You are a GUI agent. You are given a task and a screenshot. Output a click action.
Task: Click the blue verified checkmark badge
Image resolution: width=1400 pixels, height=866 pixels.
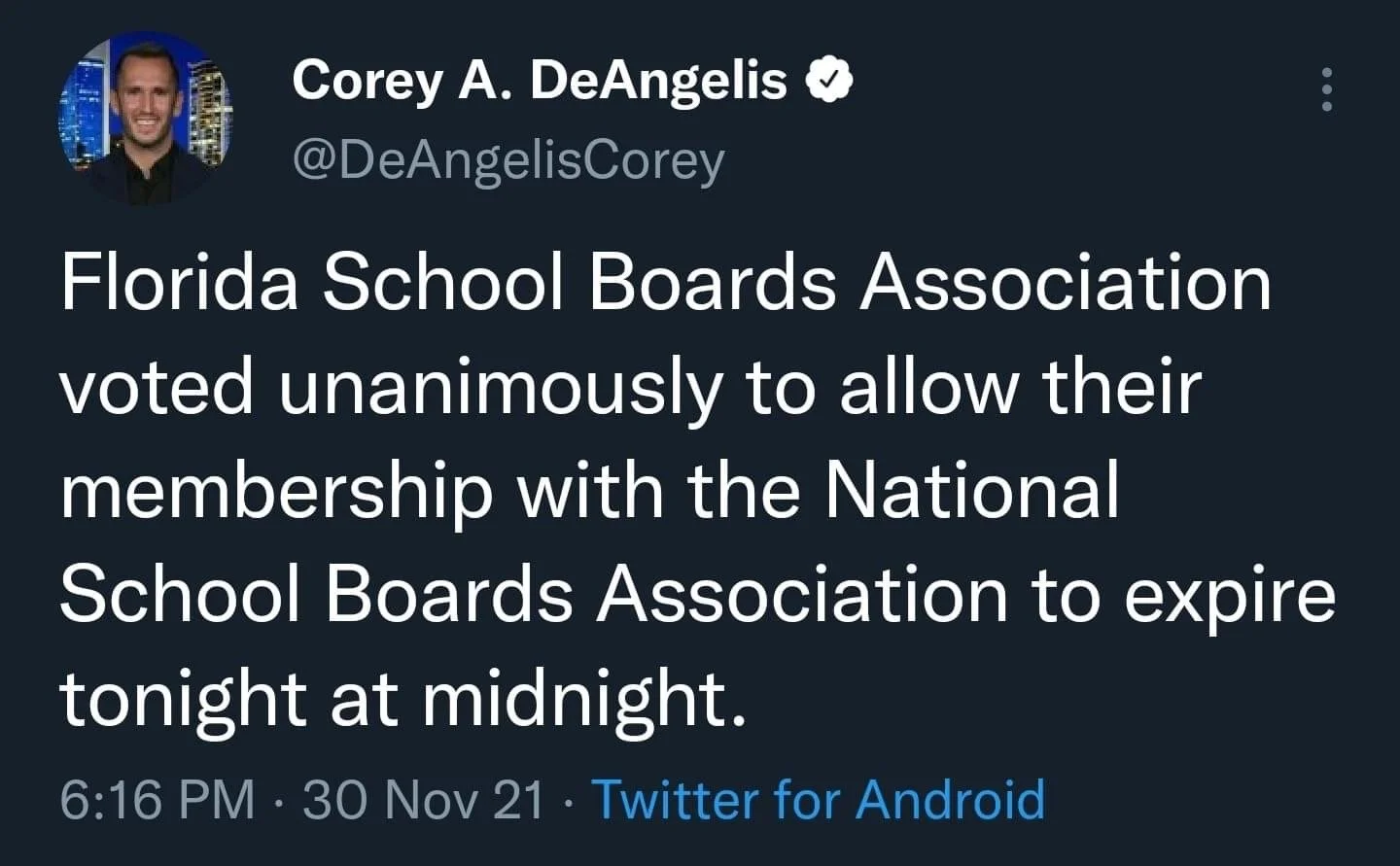pyautogui.click(x=829, y=81)
